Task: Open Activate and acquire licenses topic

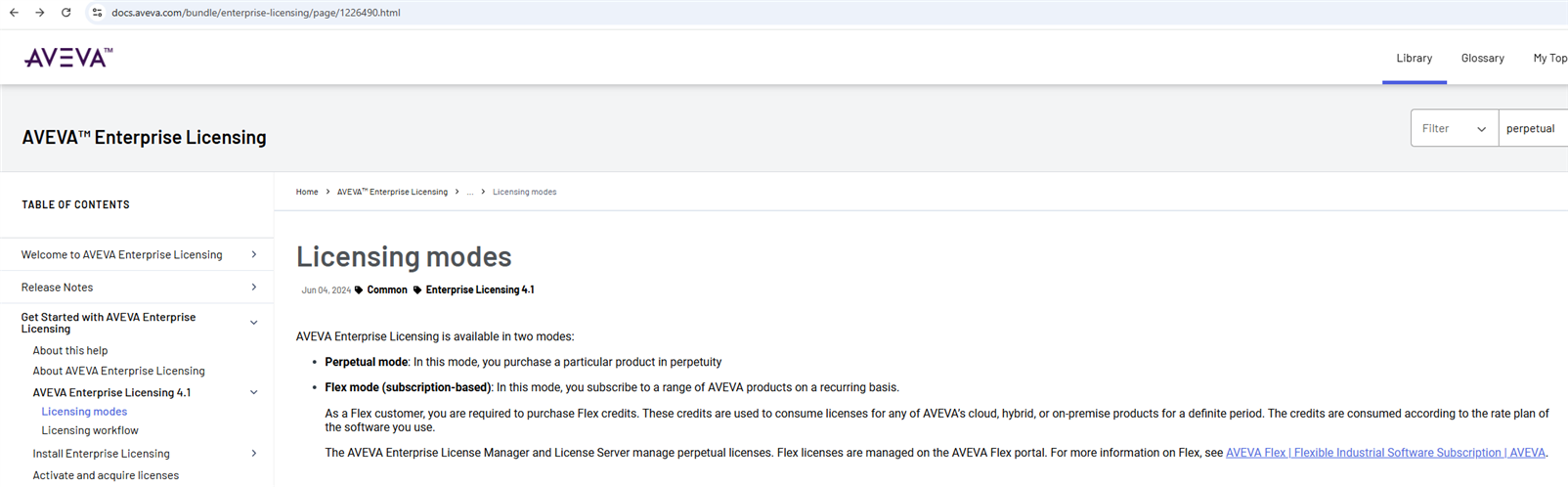Action: [106, 475]
